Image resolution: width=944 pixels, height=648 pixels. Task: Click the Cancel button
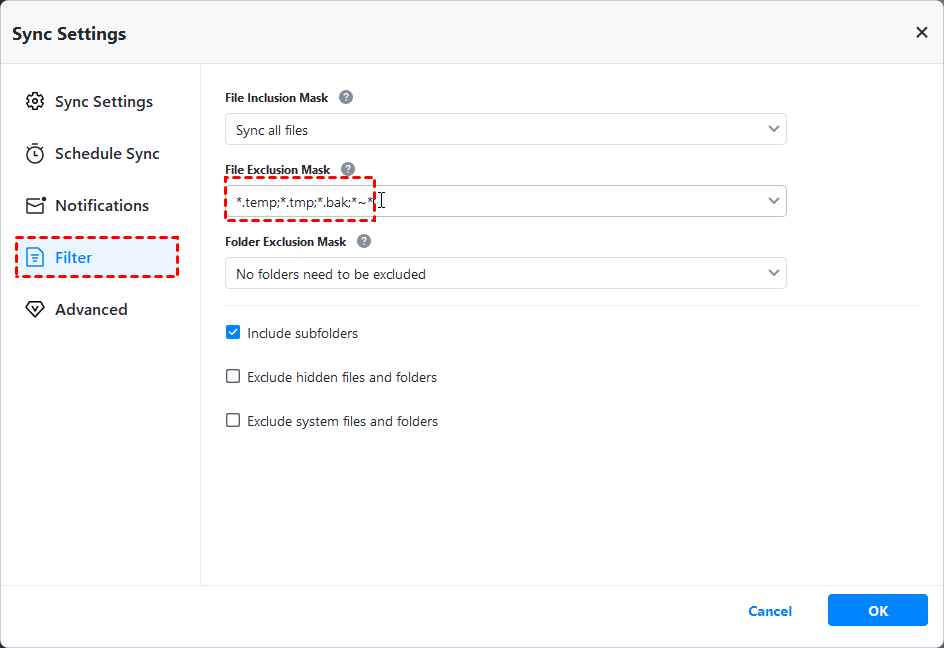pyautogui.click(x=770, y=611)
